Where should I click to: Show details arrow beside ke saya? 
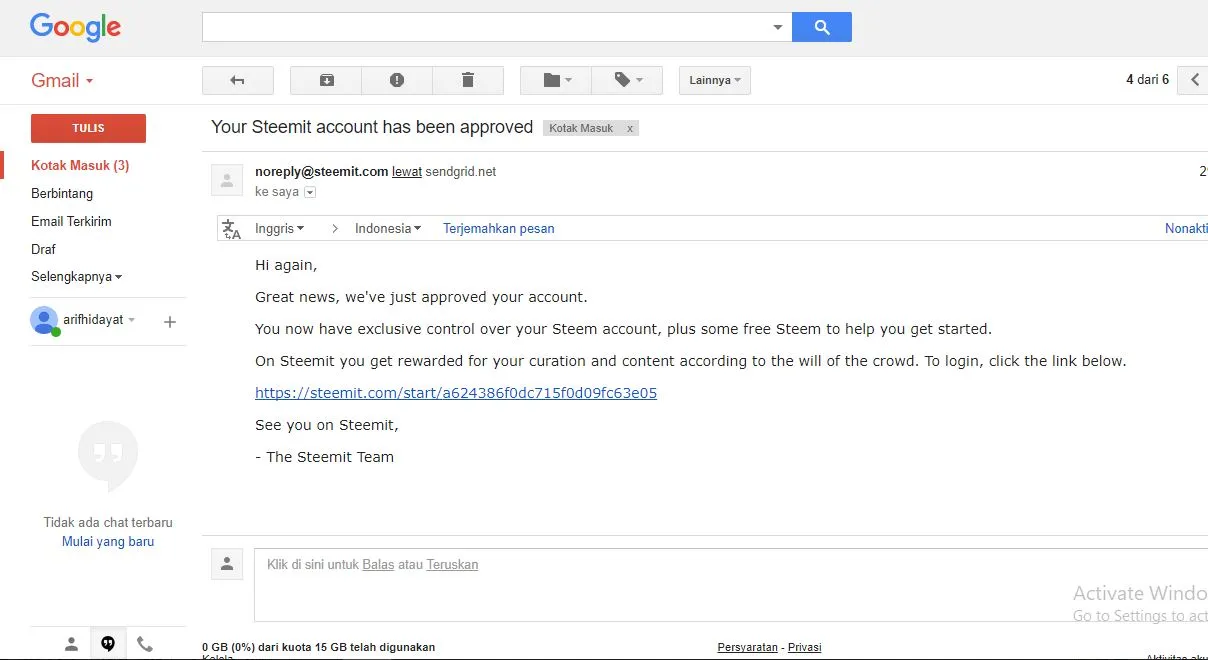pos(310,192)
